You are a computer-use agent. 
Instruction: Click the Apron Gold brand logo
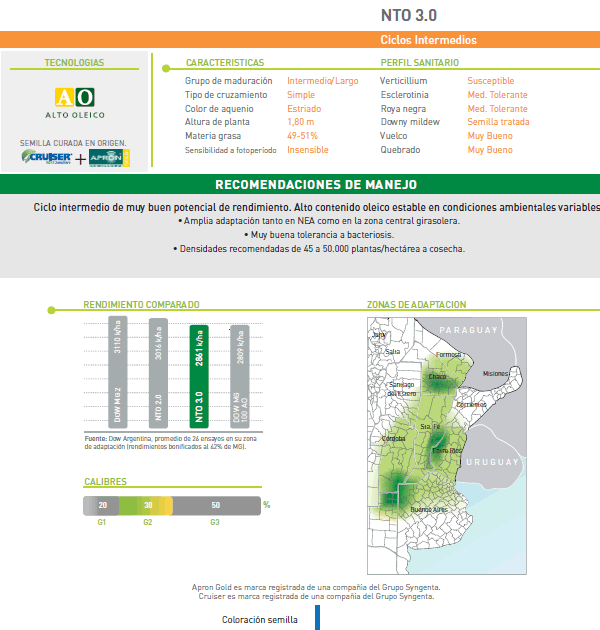point(109,158)
